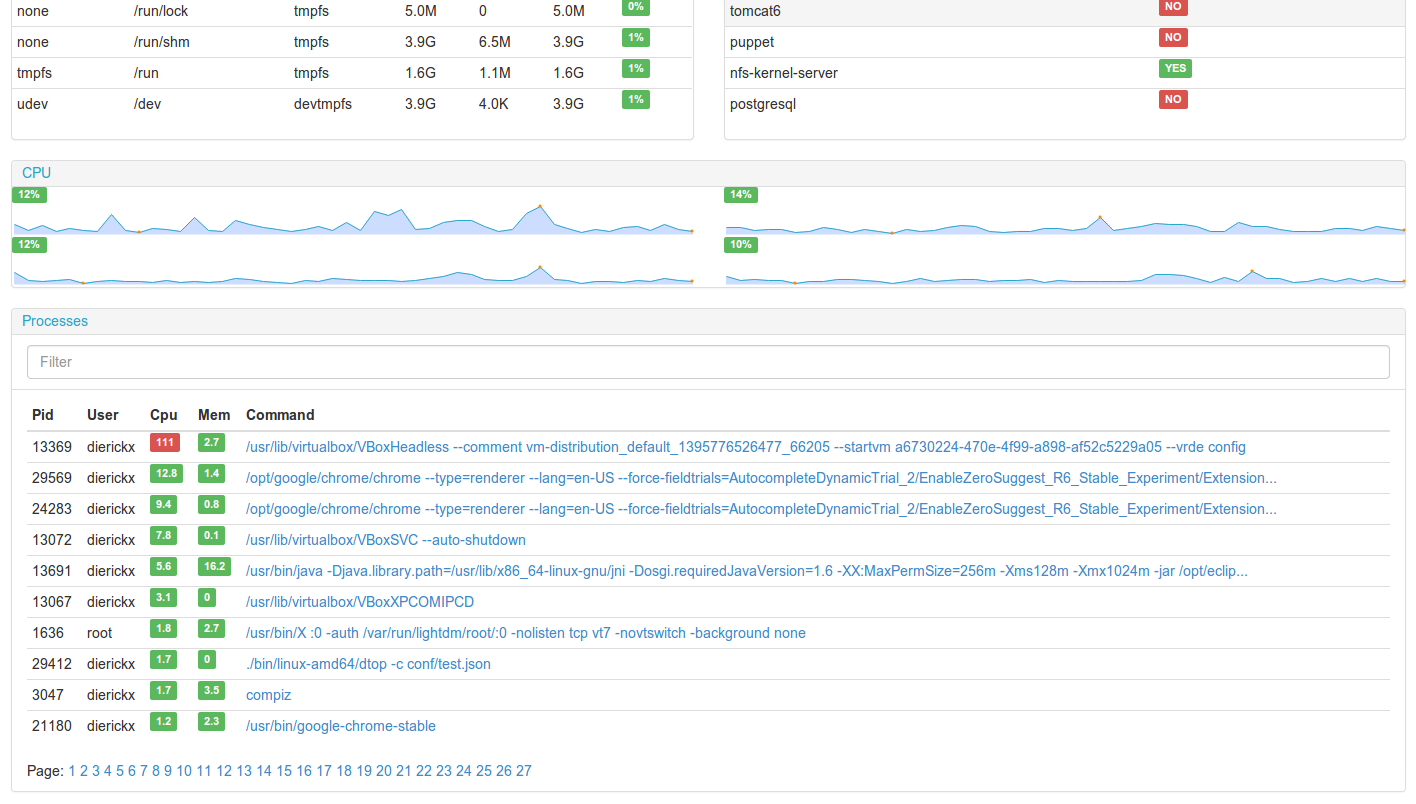1416x804 pixels.
Task: Go to processes page 5
Action: [120, 771]
